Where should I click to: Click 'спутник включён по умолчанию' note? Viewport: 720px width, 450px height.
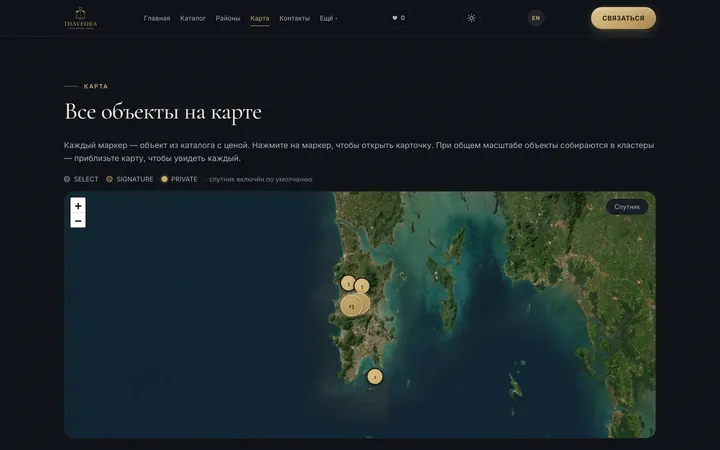(260, 180)
